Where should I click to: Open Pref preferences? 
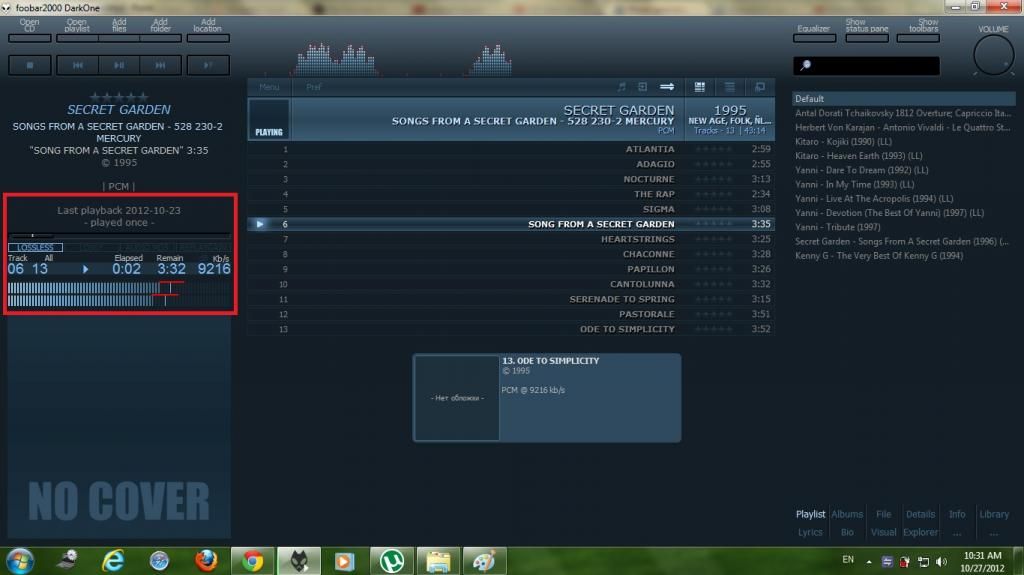(x=313, y=87)
